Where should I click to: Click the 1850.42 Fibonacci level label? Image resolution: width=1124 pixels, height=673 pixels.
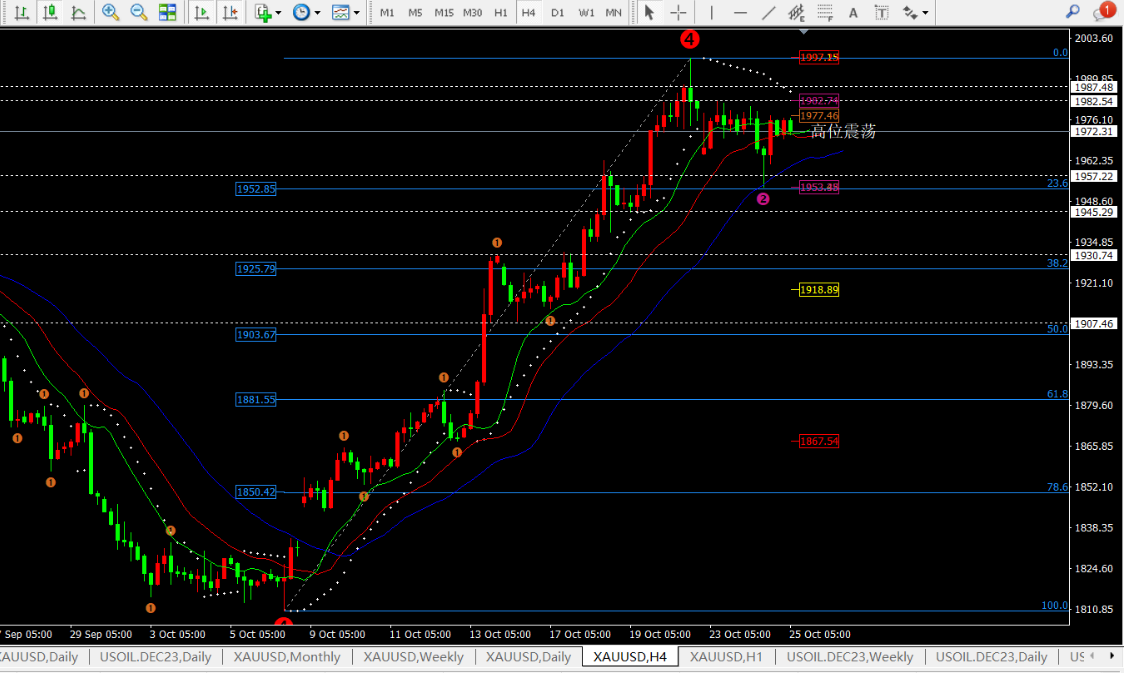(x=256, y=492)
